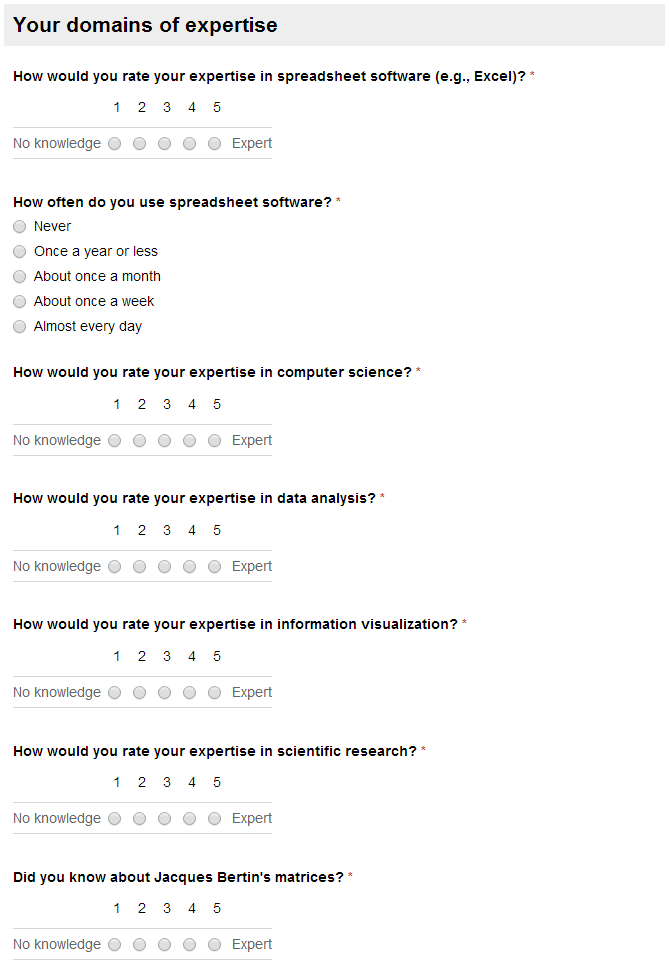Set data analysis expertise to 4

(190, 566)
